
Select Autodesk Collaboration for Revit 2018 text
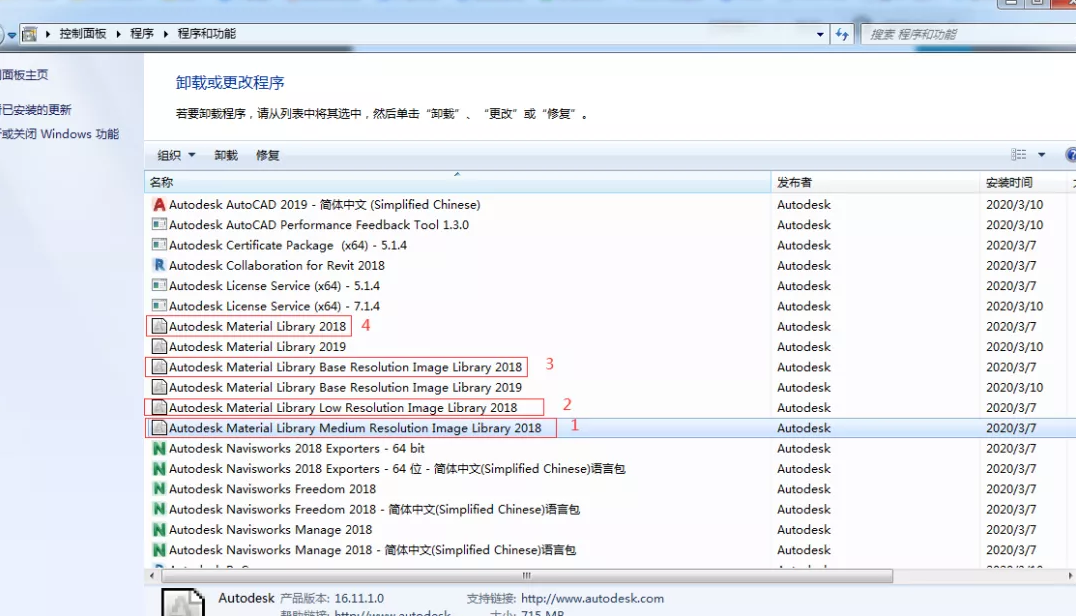[277, 265]
